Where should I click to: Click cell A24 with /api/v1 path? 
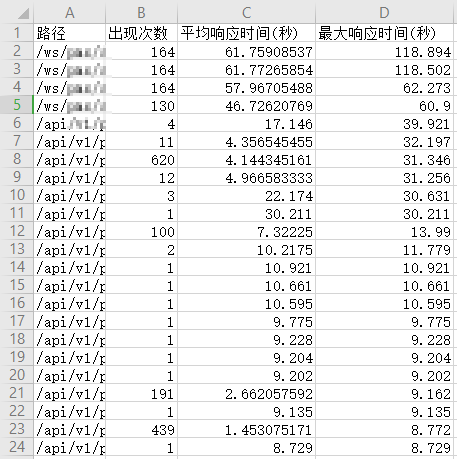pyautogui.click(x=69, y=447)
